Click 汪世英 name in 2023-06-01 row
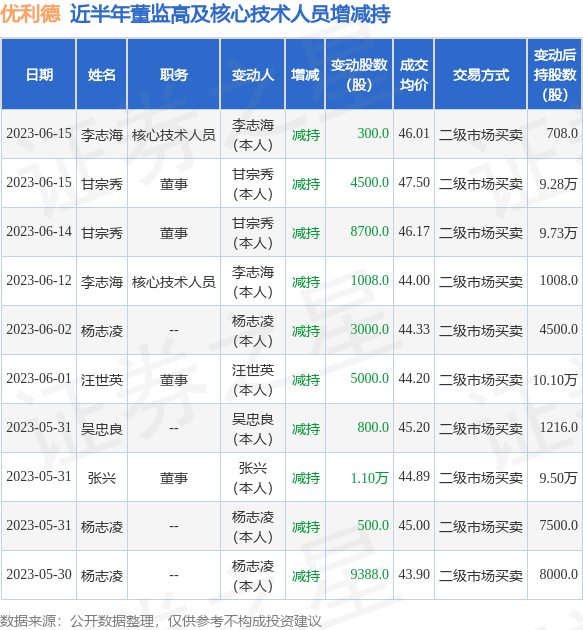The width and height of the screenshot is (583, 630). 102,379
